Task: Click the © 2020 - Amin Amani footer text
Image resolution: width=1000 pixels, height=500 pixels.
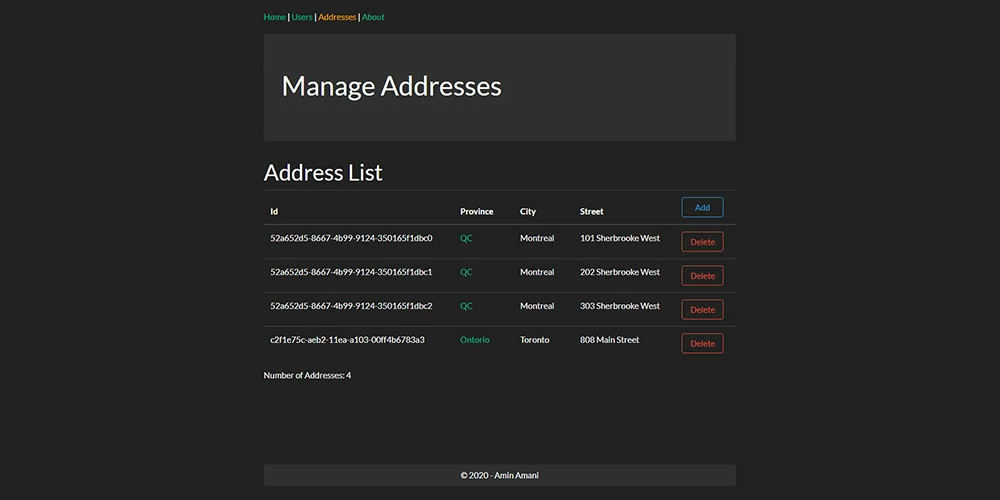Action: 499,475
